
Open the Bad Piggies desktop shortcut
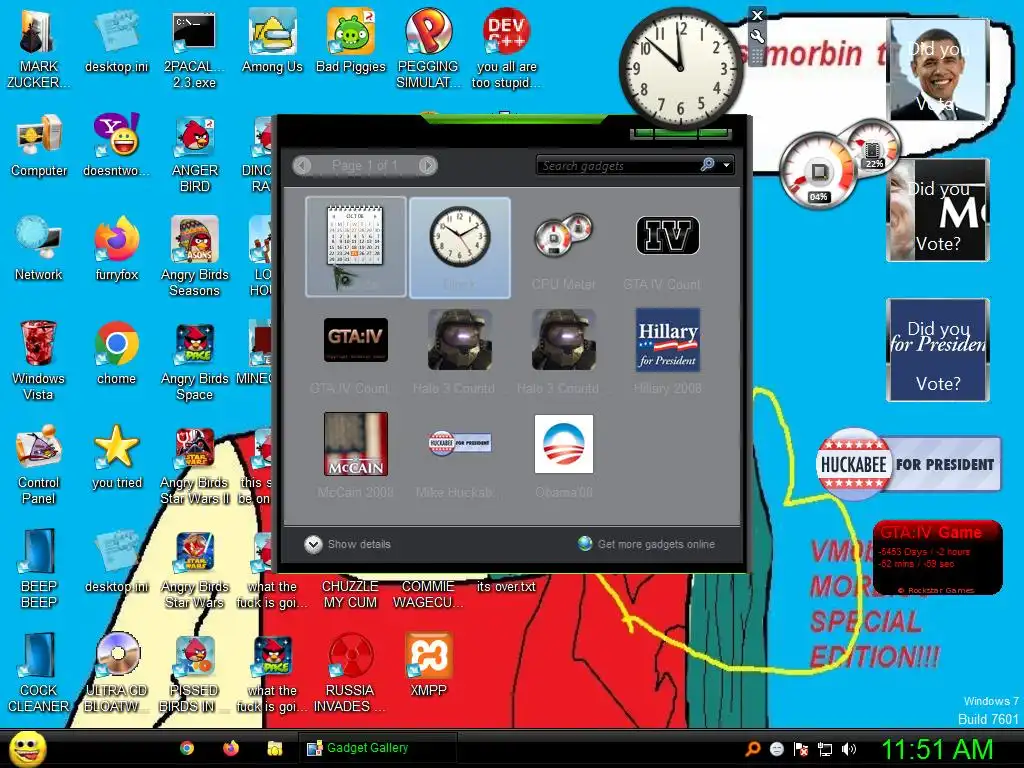pyautogui.click(x=351, y=41)
